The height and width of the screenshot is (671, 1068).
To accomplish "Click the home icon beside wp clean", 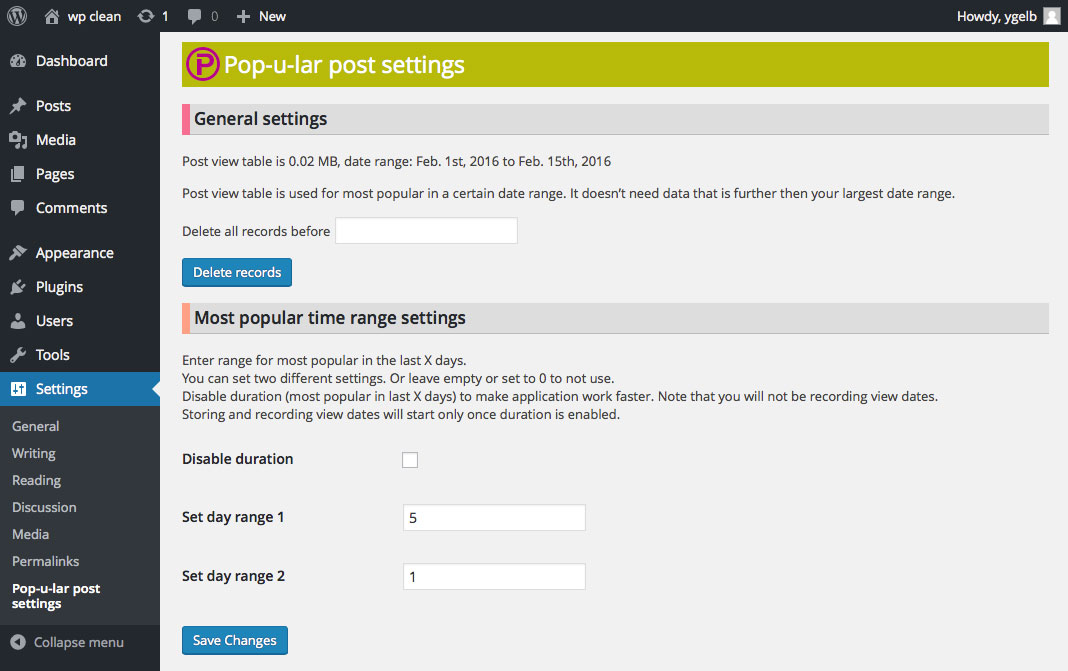I will point(52,16).
